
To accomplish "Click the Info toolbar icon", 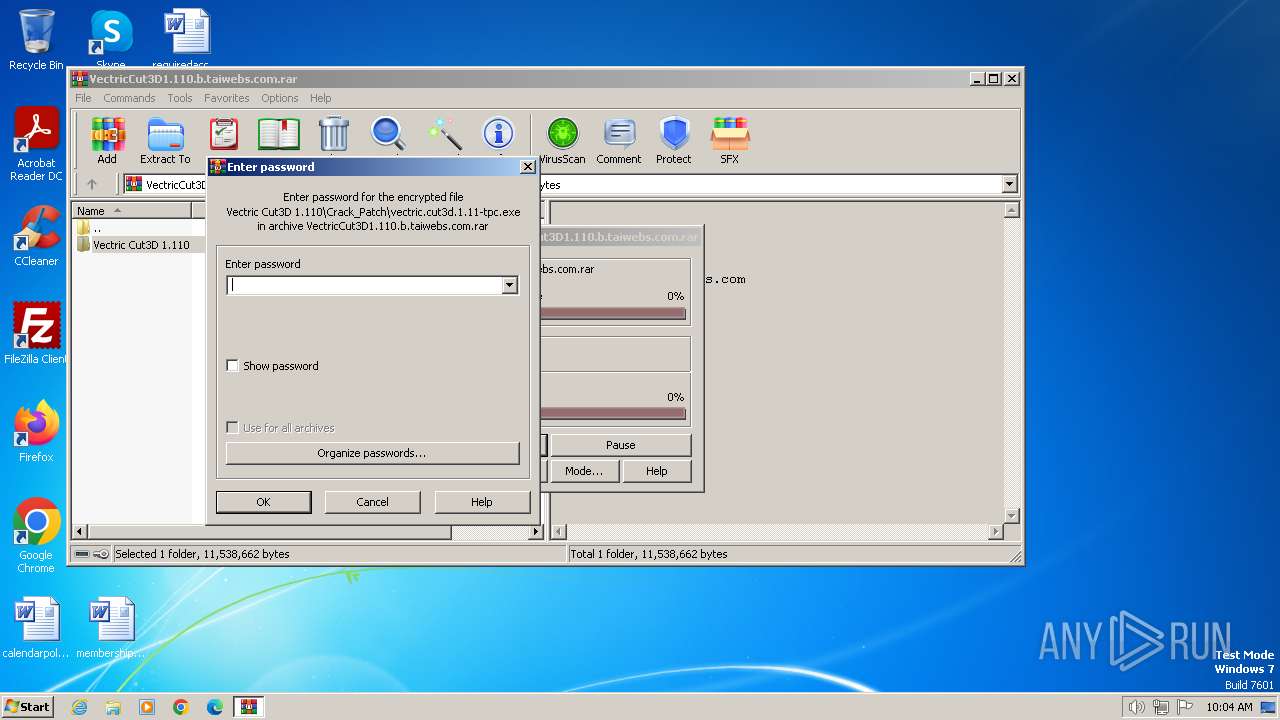I will pos(498,134).
